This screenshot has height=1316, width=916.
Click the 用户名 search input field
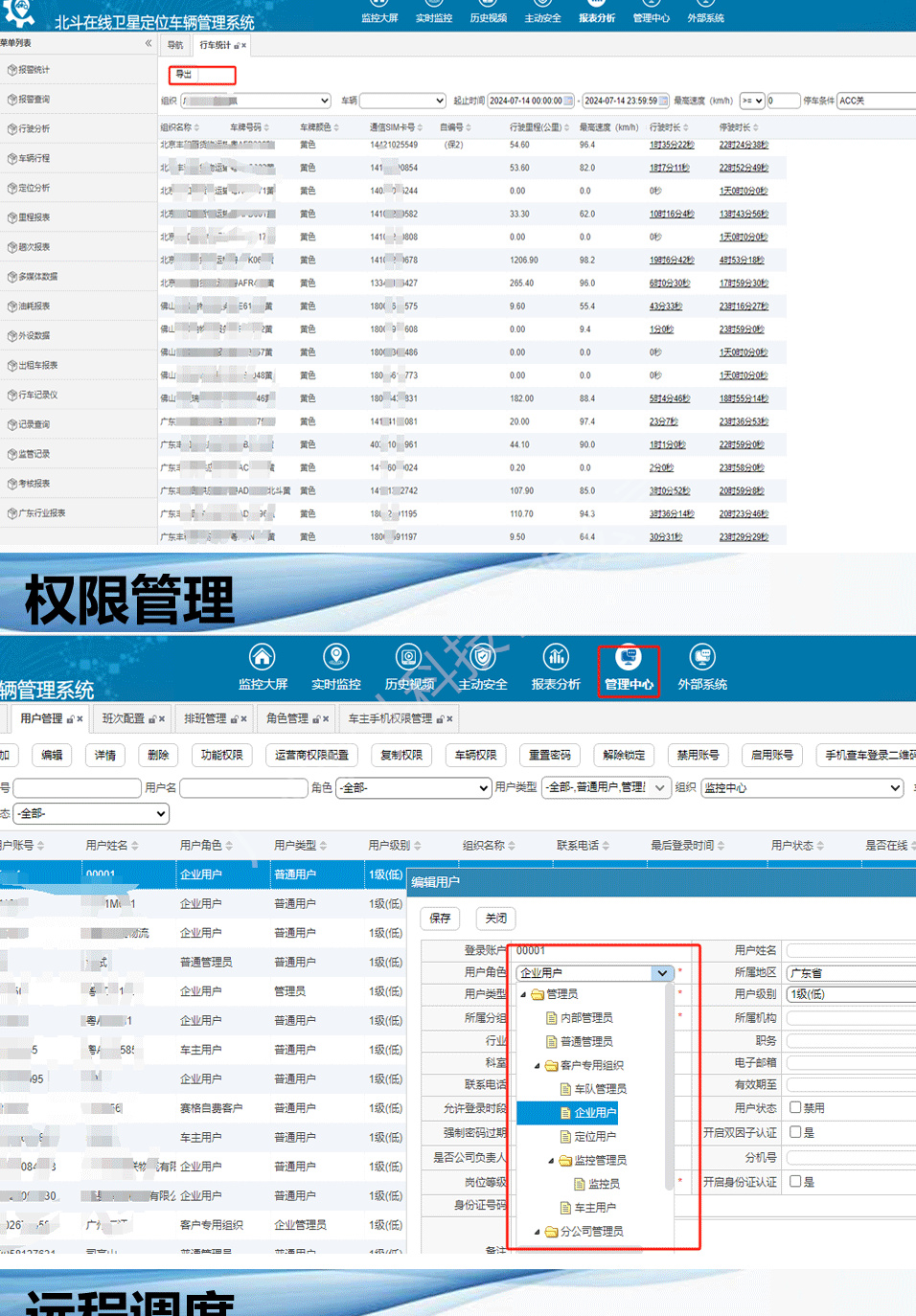(x=243, y=787)
